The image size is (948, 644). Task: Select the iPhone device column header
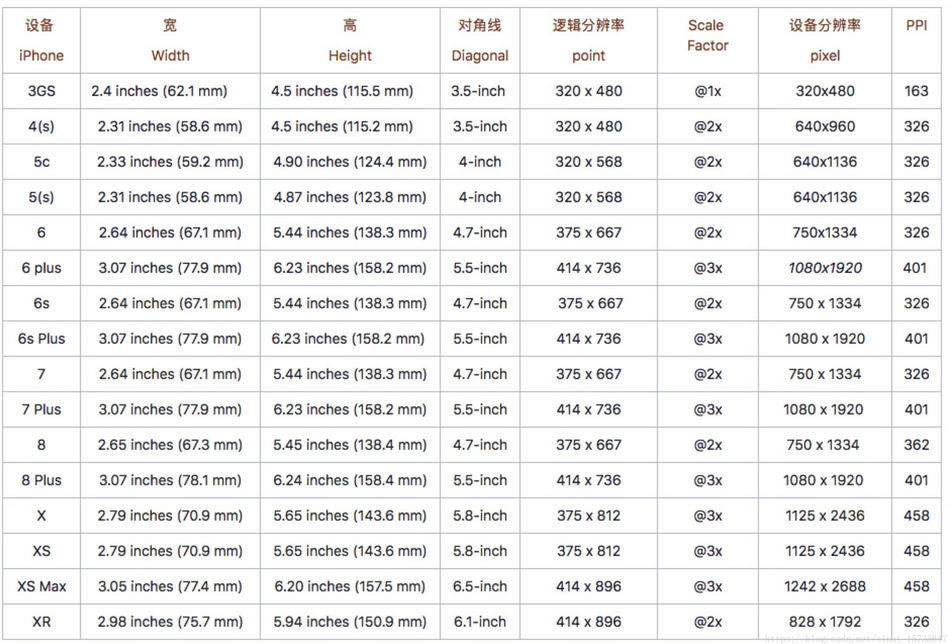[41, 41]
